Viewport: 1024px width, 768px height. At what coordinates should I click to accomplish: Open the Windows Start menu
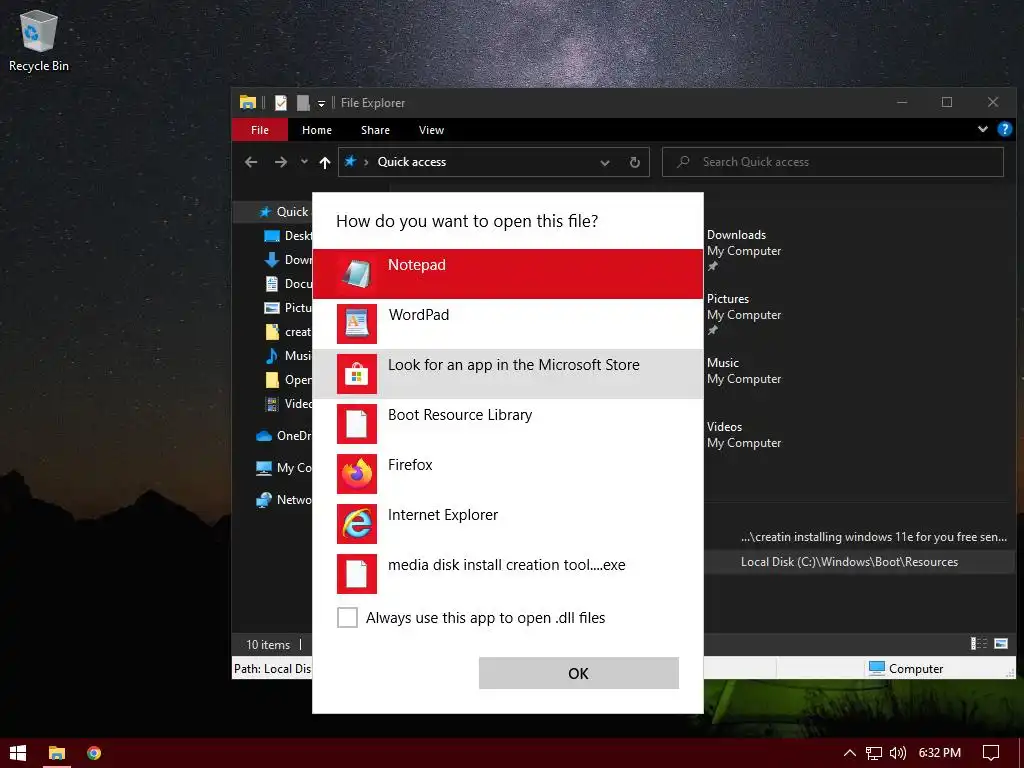(18, 753)
